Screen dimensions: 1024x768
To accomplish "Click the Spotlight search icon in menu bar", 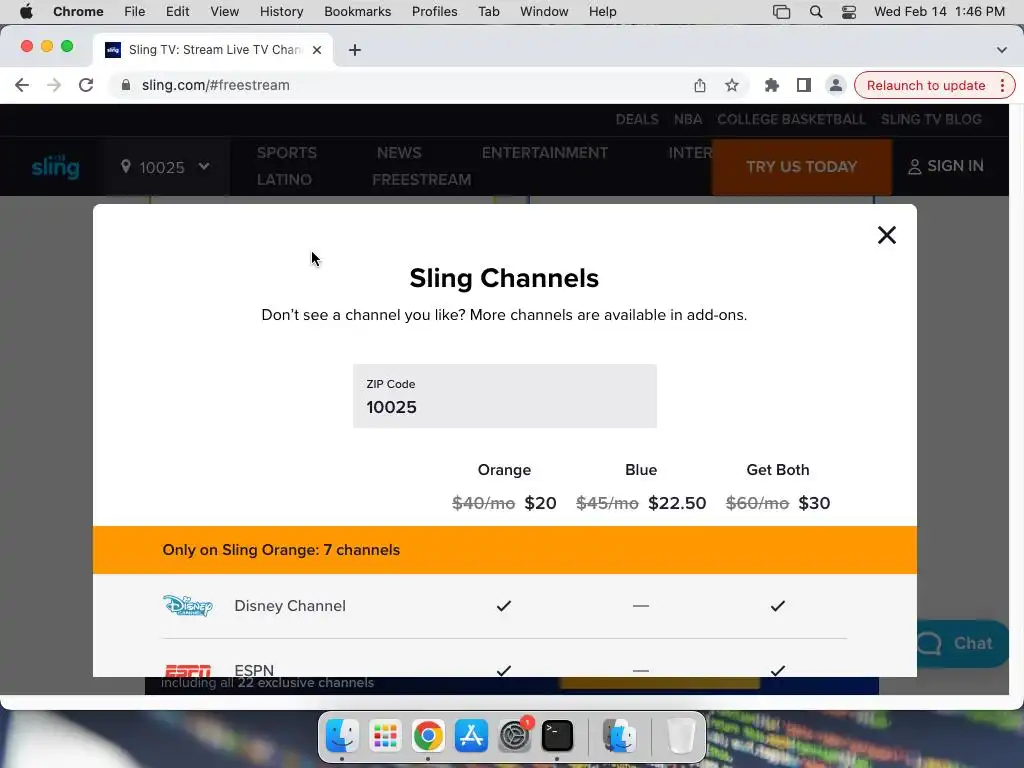I will point(816,12).
